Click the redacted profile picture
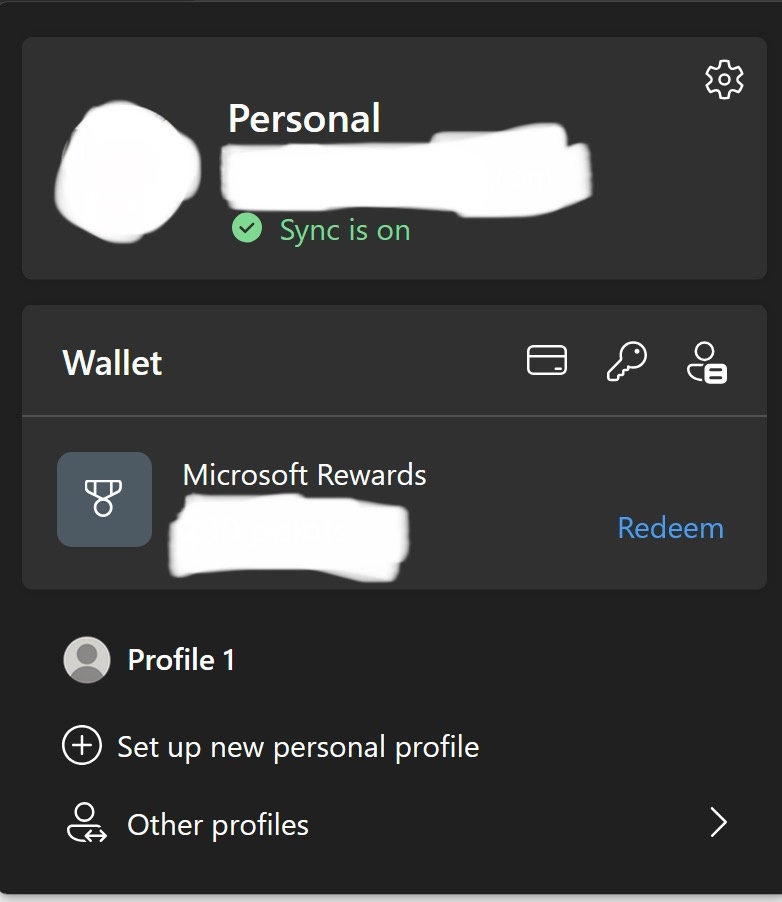The width and height of the screenshot is (782, 902). tap(128, 171)
